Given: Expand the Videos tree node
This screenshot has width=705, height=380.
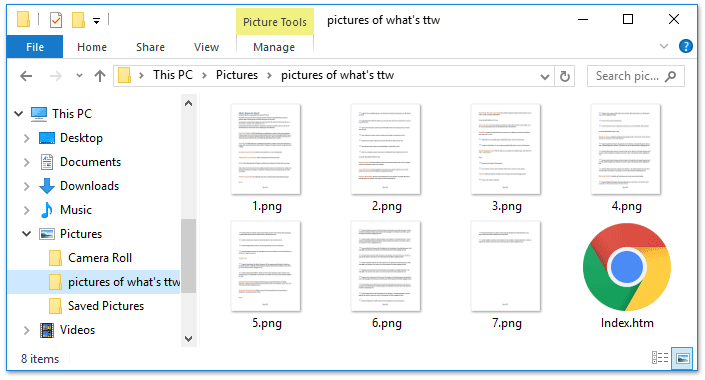Looking at the screenshot, I should point(27,330).
